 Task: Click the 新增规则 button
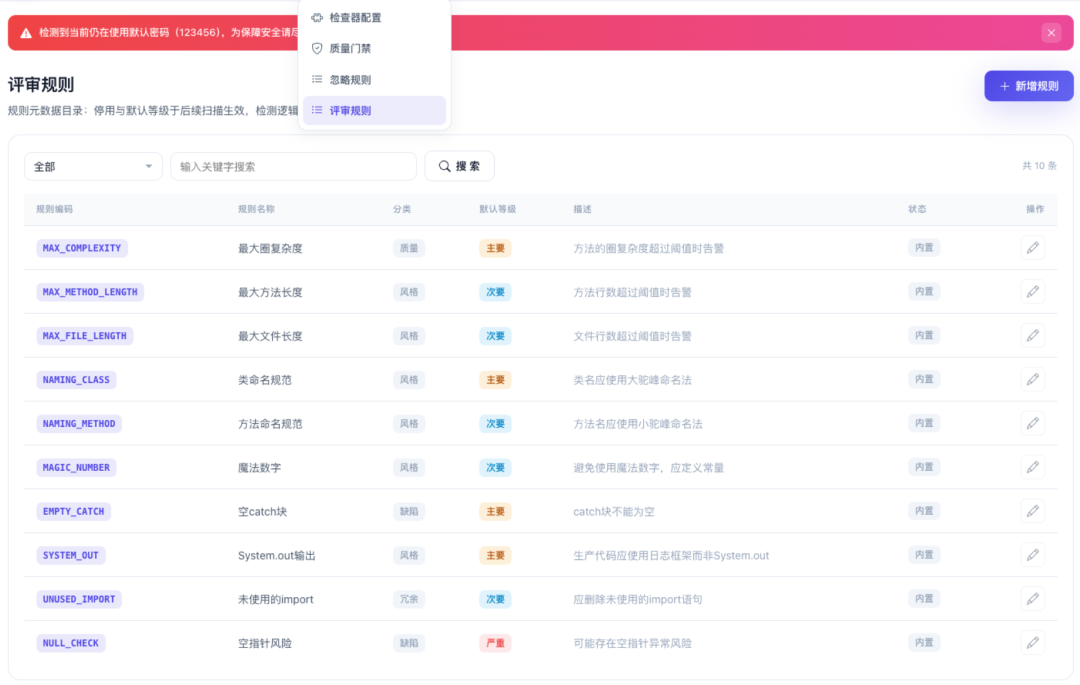(1028, 86)
